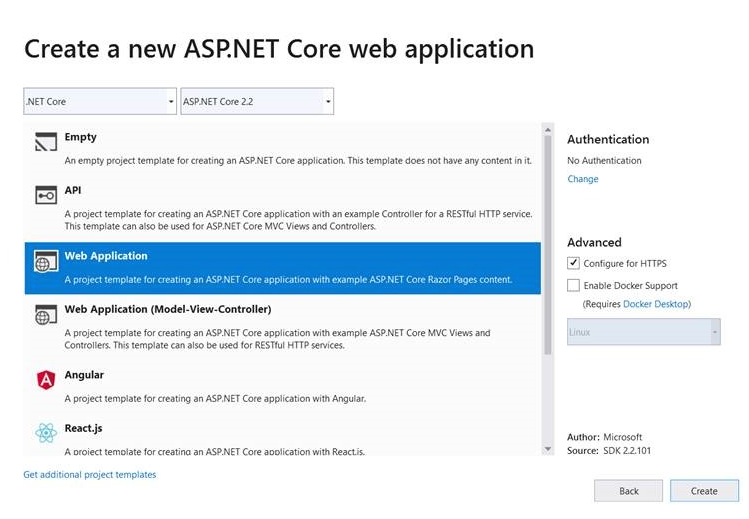
Task: Click the React.js atom icon
Action: [46, 433]
